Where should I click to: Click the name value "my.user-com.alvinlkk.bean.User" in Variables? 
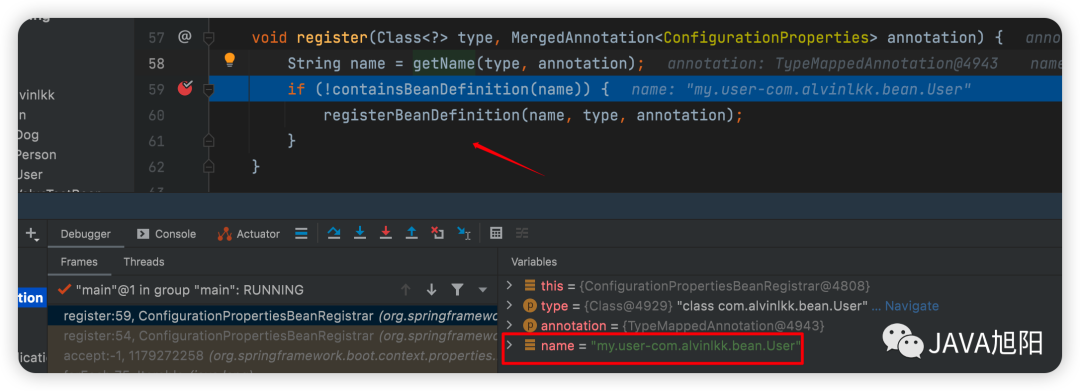[696, 346]
